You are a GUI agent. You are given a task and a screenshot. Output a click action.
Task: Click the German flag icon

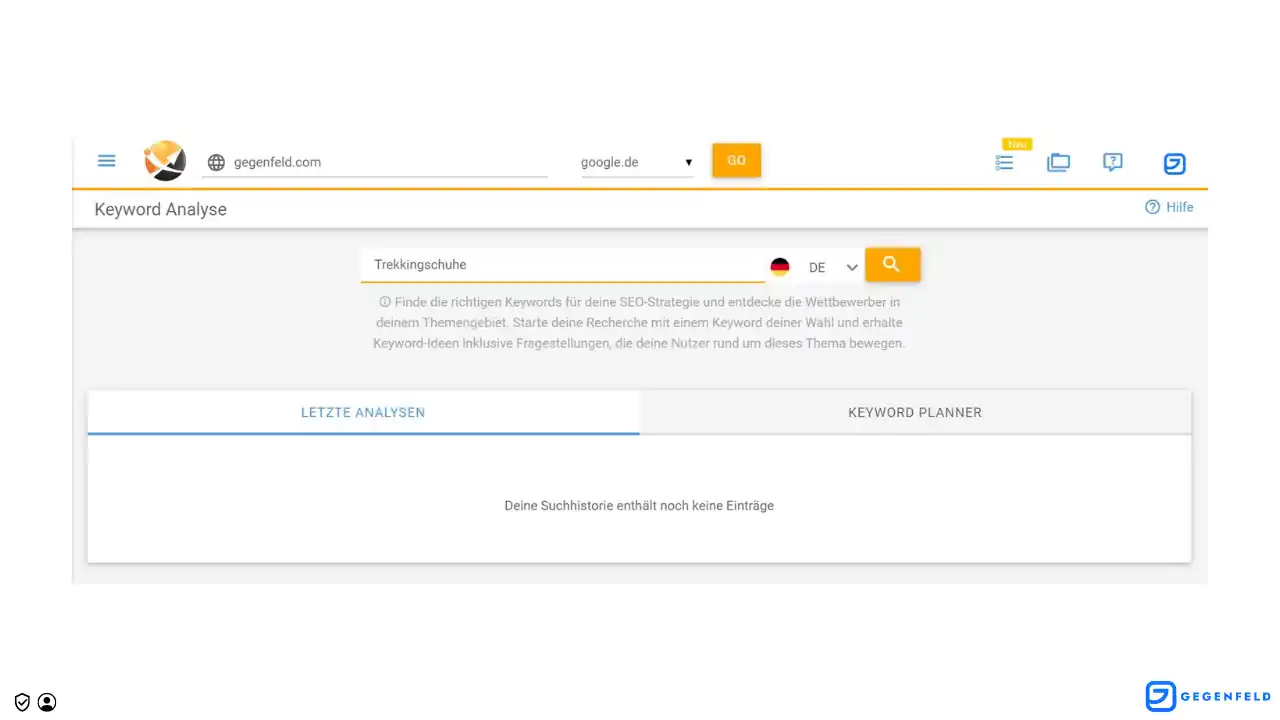[x=780, y=267]
